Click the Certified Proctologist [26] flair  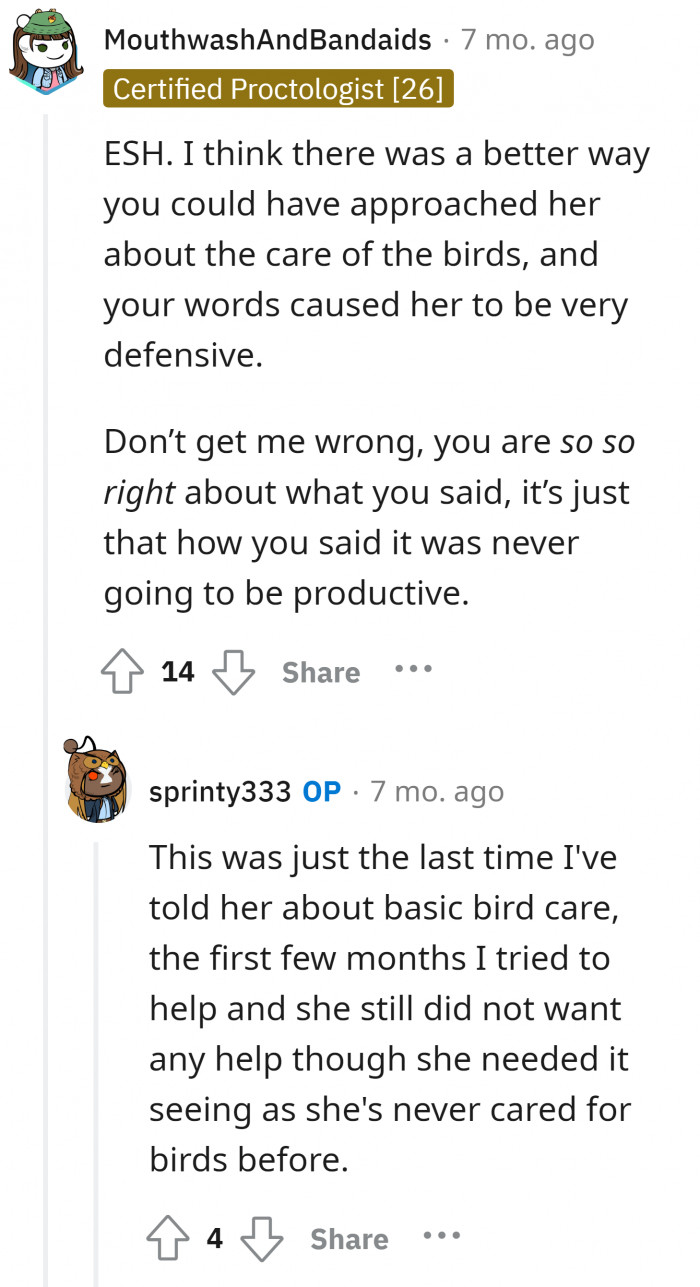[x=278, y=89]
